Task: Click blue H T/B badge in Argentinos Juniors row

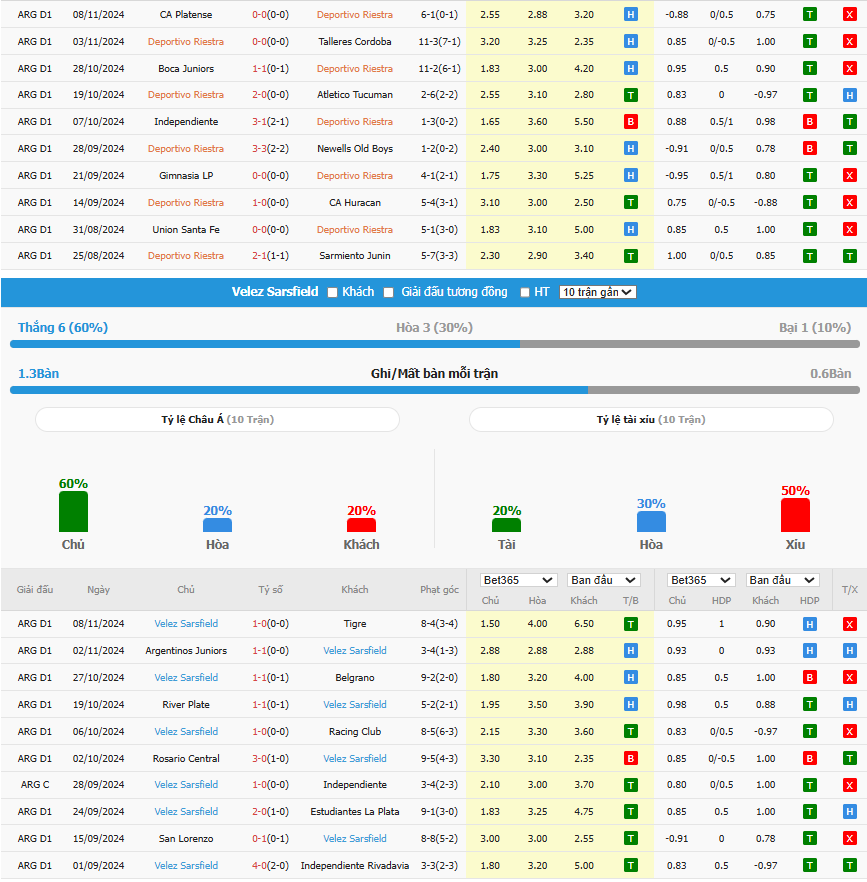Action: coord(631,651)
